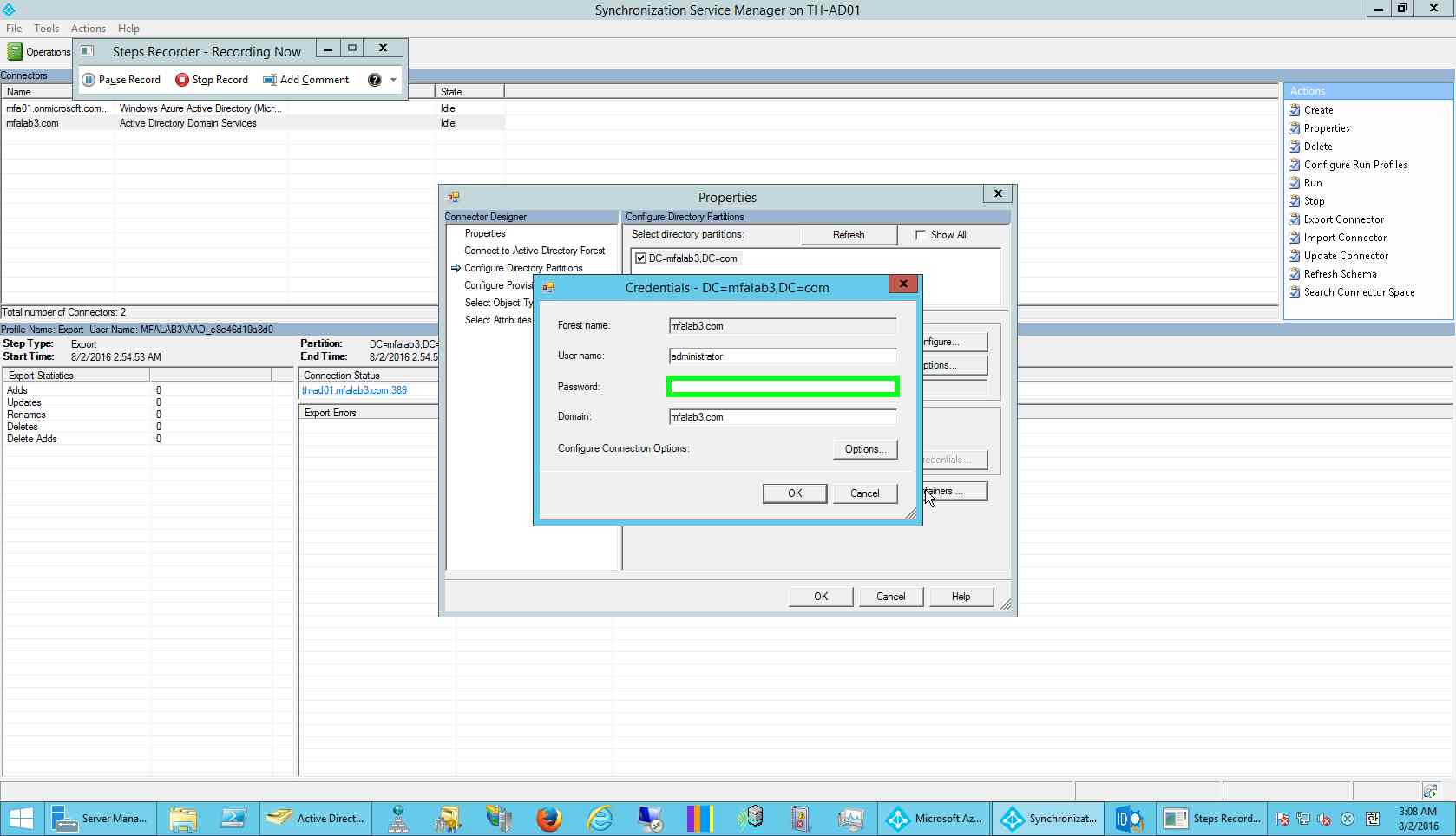Open File Explorer from taskbar

(183, 819)
